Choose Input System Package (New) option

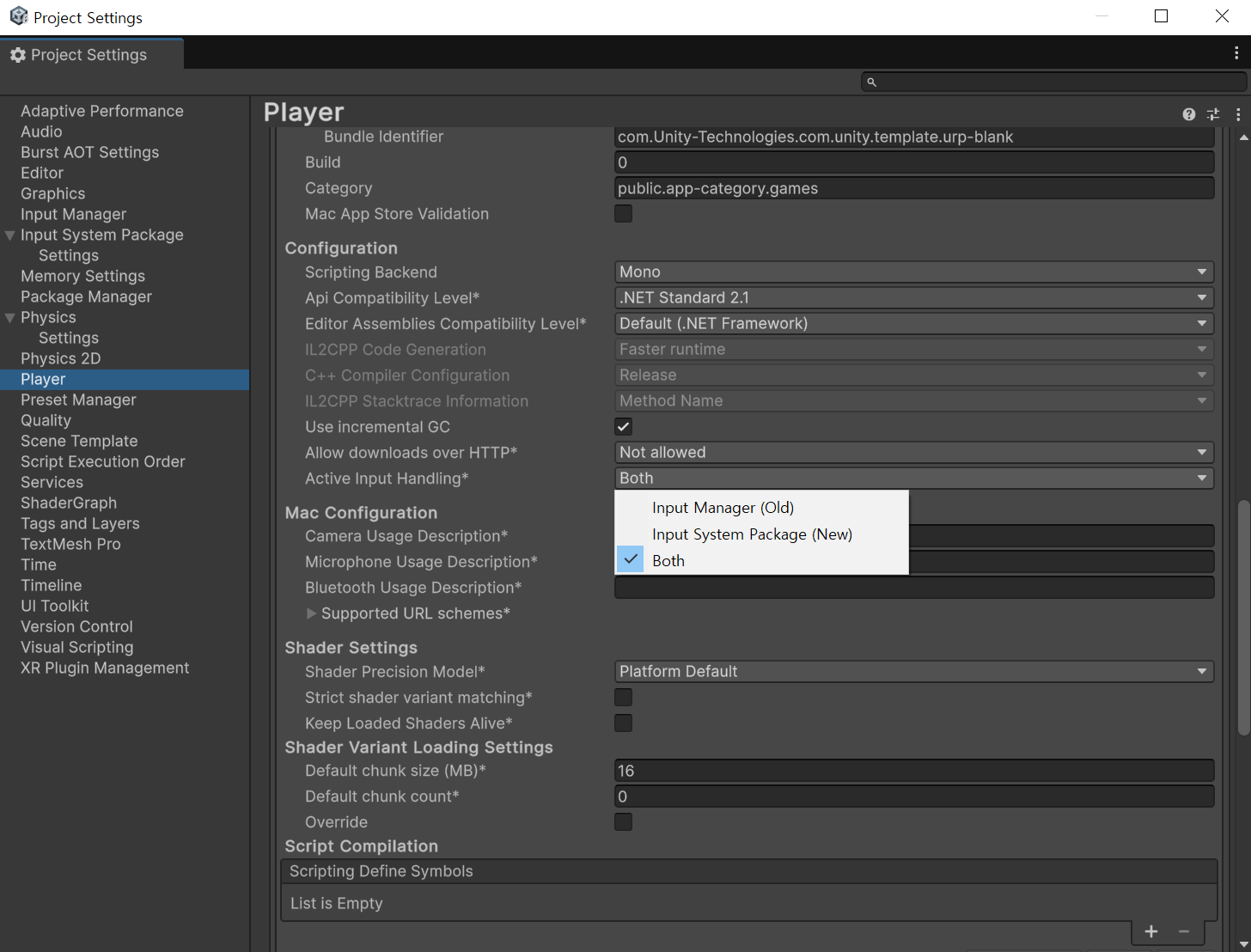point(761,534)
